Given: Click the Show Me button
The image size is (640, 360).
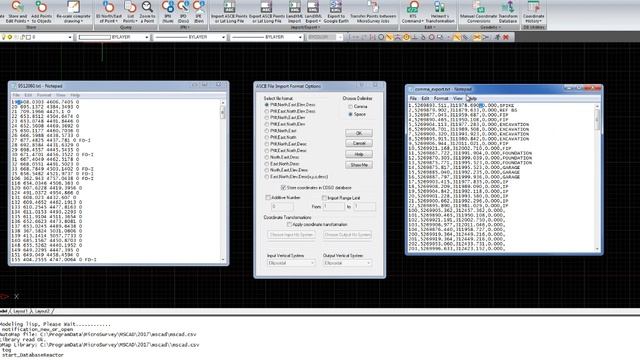Looking at the screenshot, I should 359,165.
